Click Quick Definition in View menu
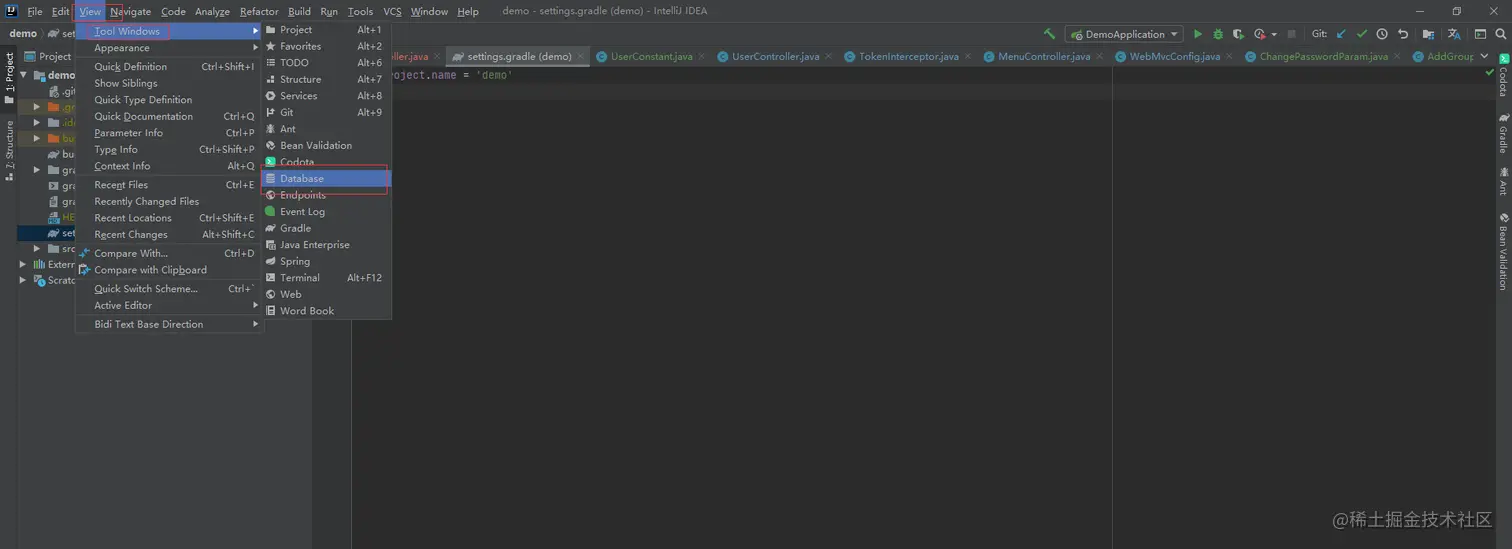Image resolution: width=1512 pixels, height=549 pixels. [x=169, y=67]
